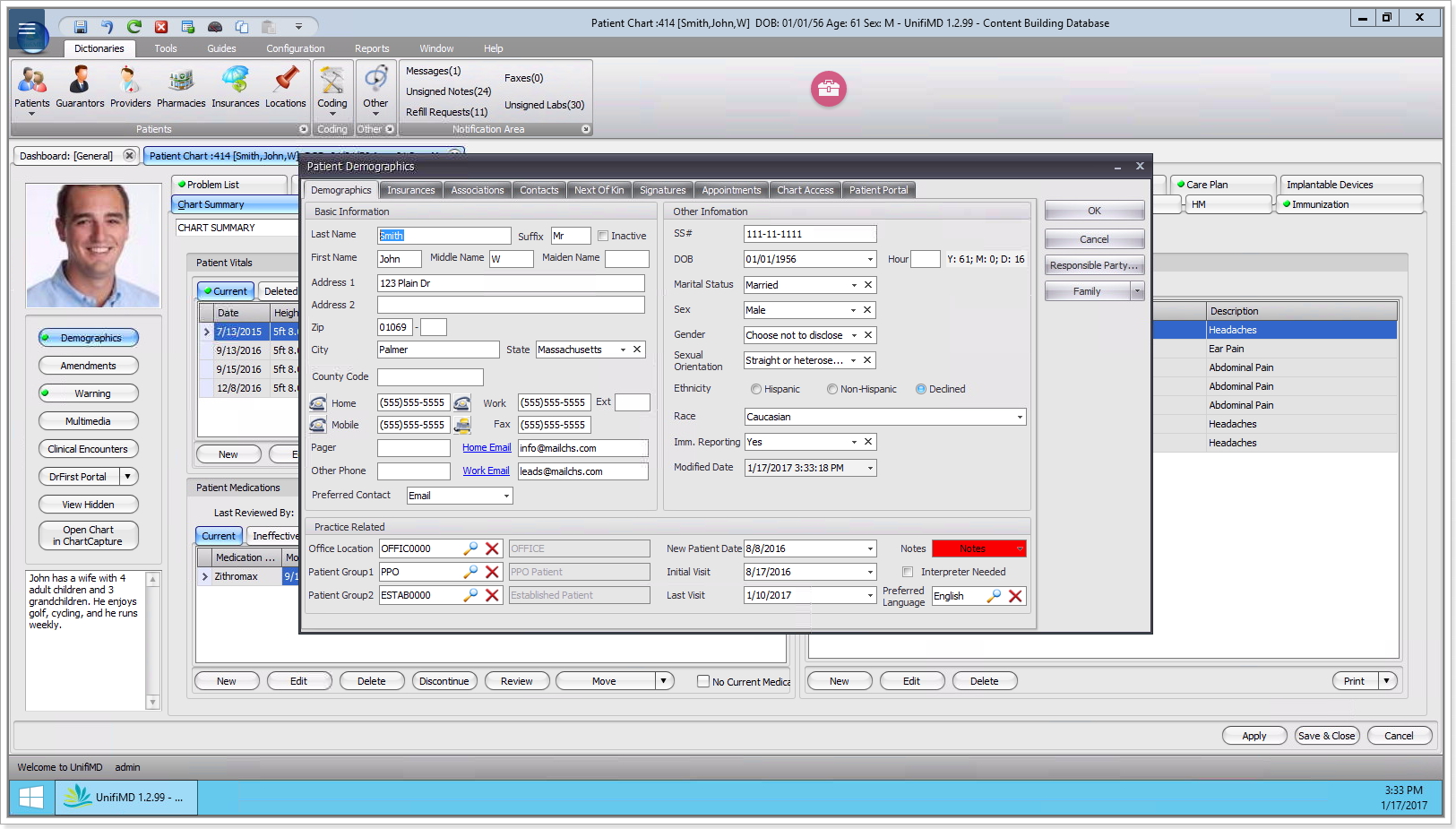Click the Save icon in quick access toolbar
1456x829 pixels.
click(81, 27)
